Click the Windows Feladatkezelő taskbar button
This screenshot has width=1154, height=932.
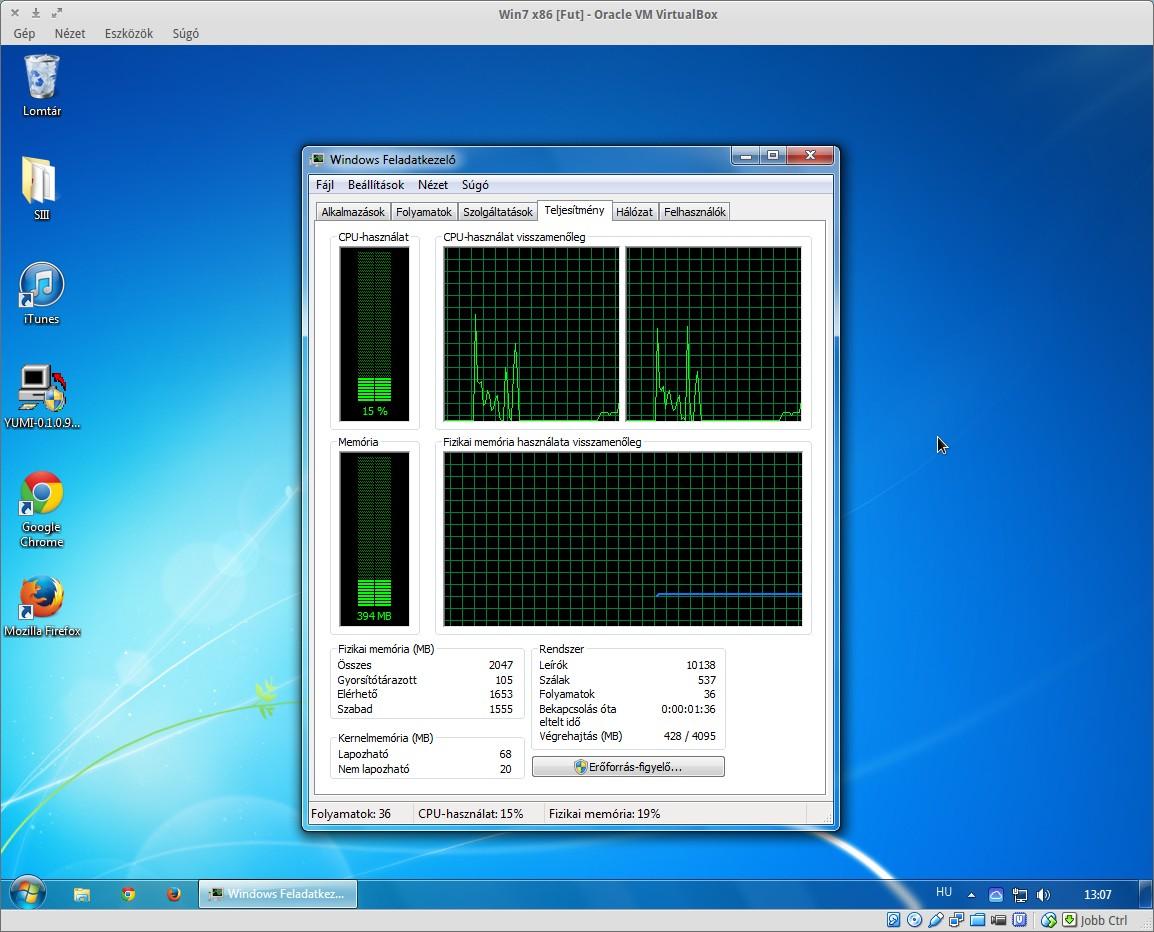[277, 894]
